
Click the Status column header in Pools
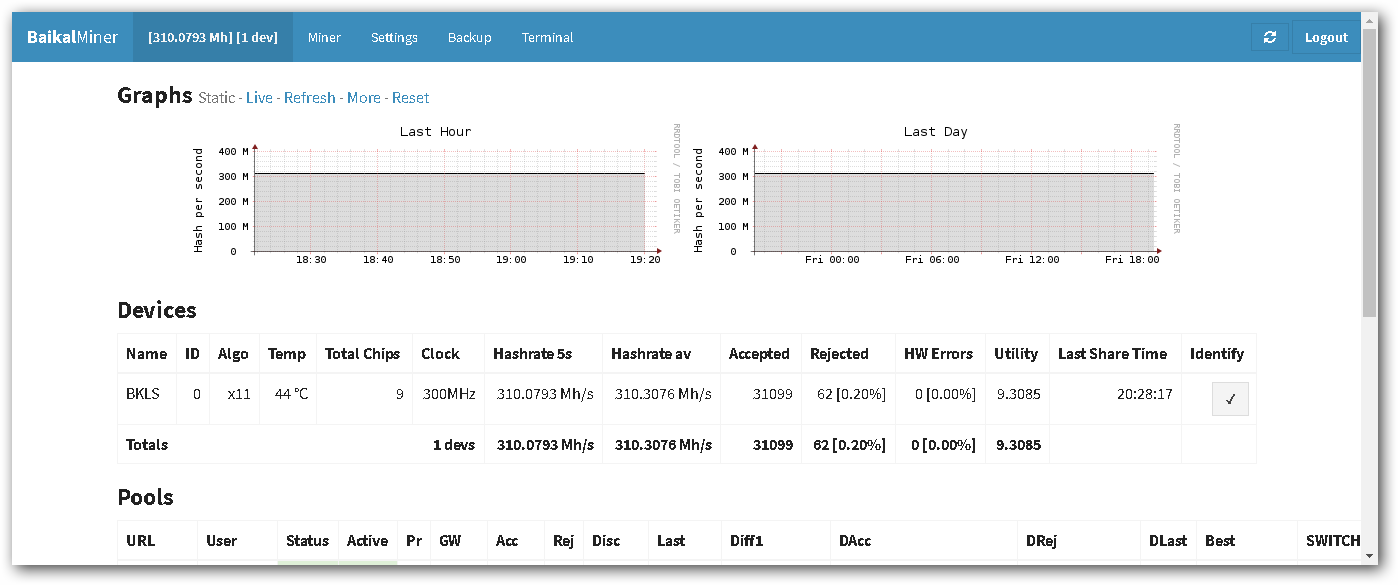307,541
